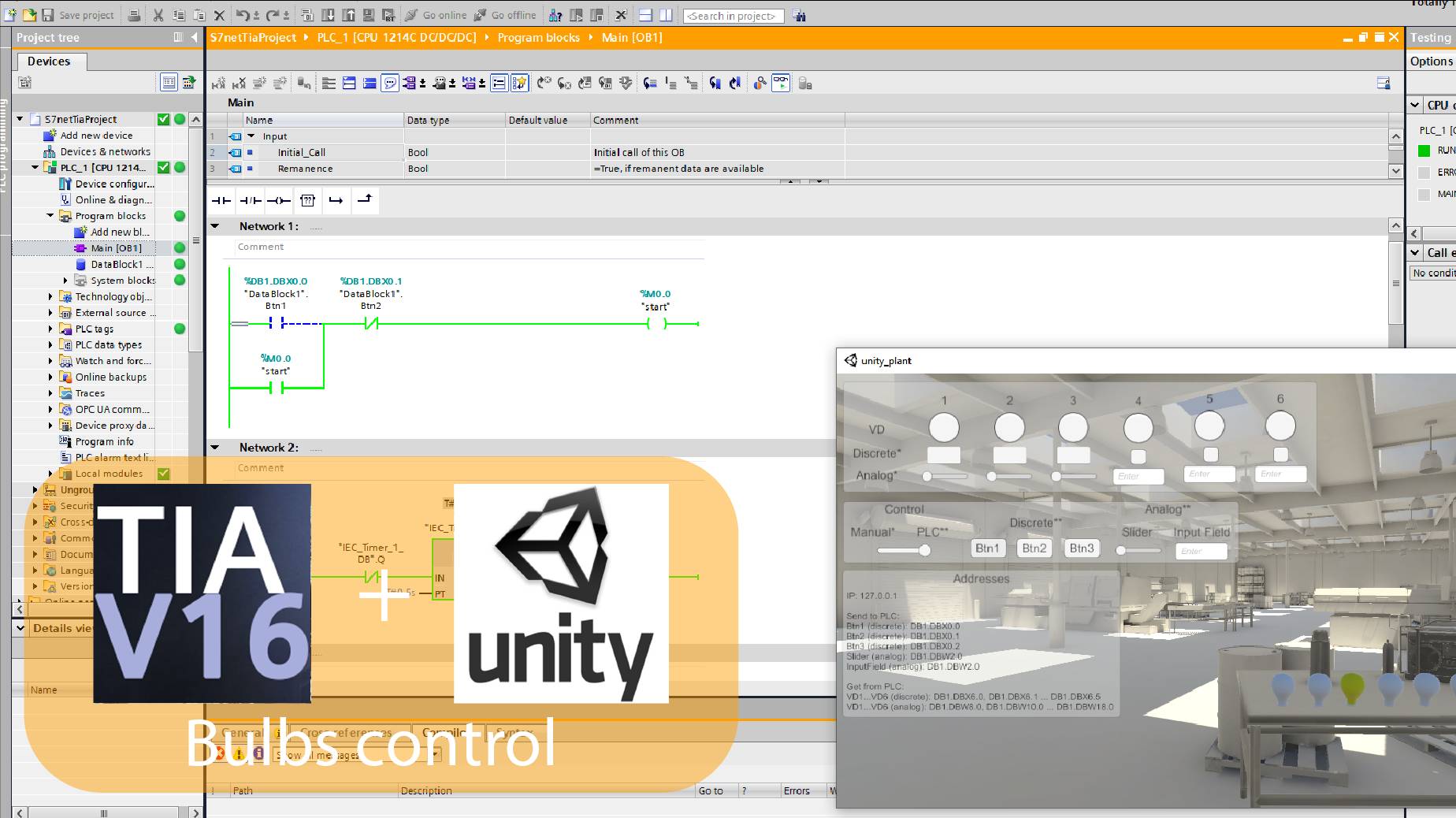1456x818 pixels.
Task: Click the Print icon in top toolbar
Action: tap(134, 15)
